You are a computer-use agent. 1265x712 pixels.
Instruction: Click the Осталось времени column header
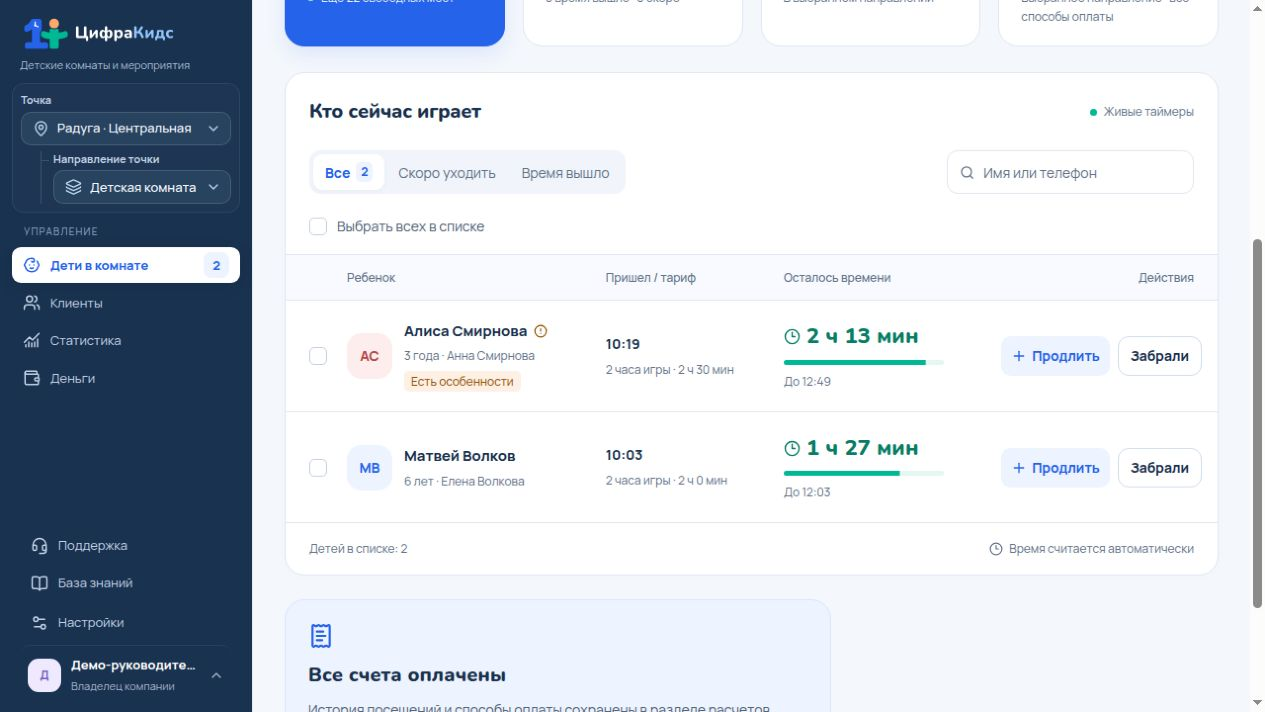[x=837, y=278]
